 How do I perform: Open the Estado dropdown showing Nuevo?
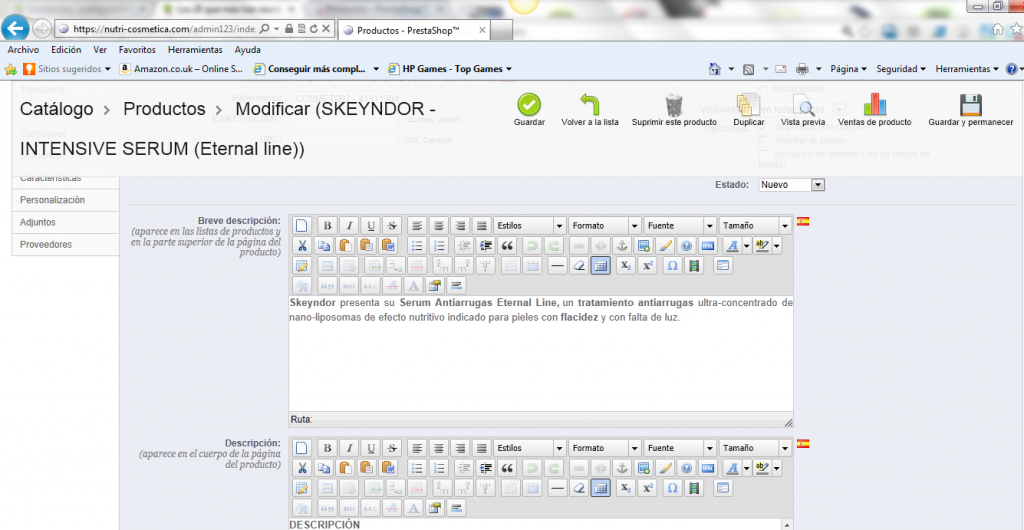coord(791,185)
